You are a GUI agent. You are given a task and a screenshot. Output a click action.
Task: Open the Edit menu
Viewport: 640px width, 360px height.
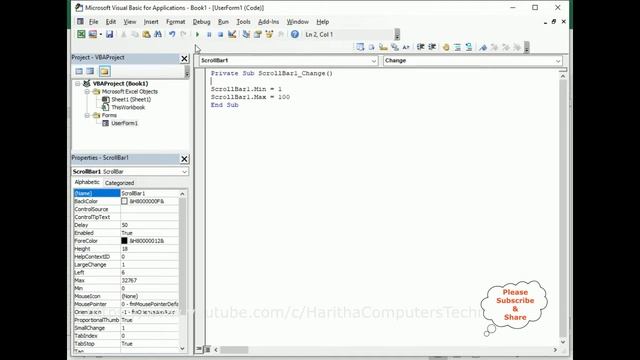(111, 22)
